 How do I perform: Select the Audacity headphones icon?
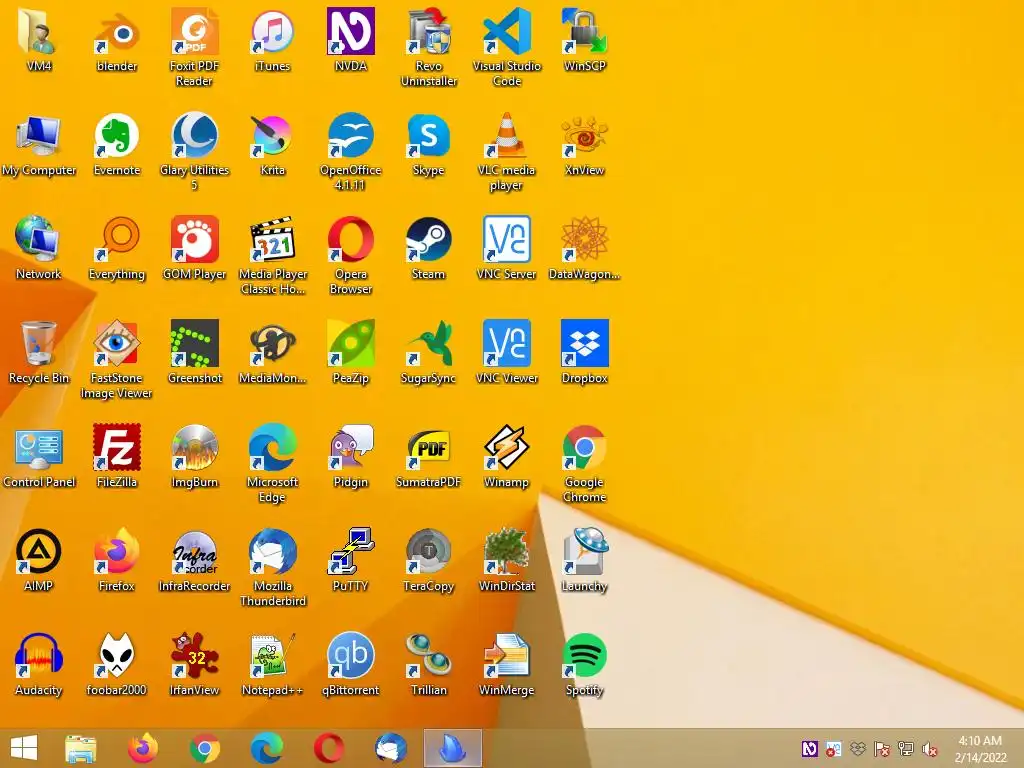(39, 654)
